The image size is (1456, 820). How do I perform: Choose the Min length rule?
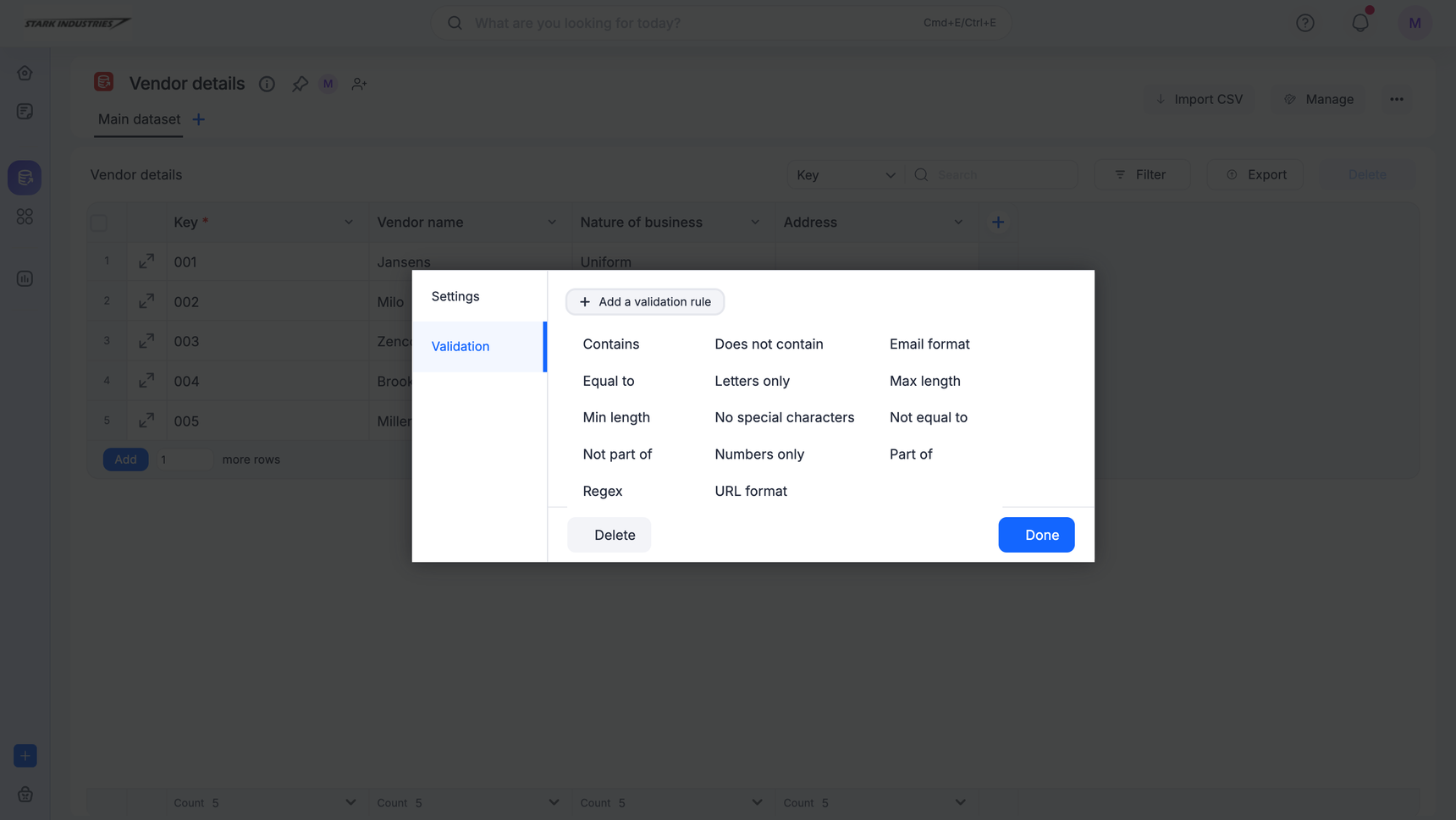[x=616, y=417]
